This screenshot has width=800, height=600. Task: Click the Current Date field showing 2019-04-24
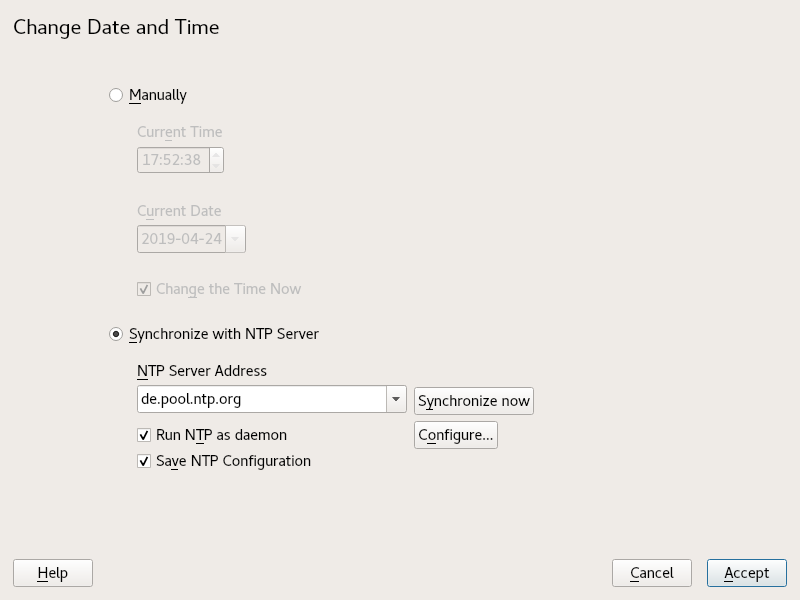click(x=181, y=239)
